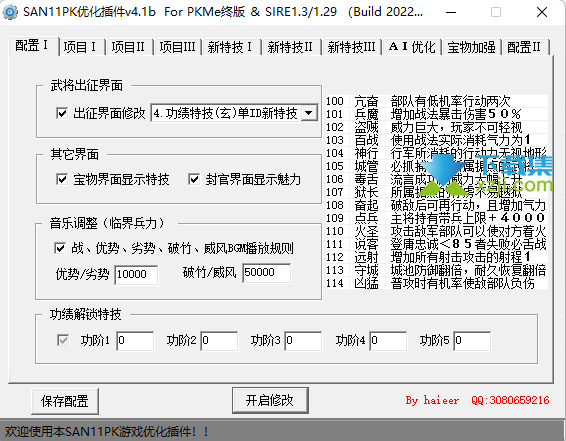This screenshot has height=441, width=566.
Task: Close the SAN11PK plugin window
Action: click(x=542, y=12)
